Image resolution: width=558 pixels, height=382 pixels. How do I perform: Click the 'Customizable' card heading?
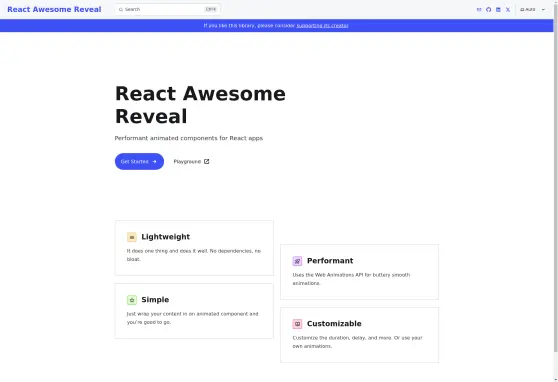coord(334,324)
